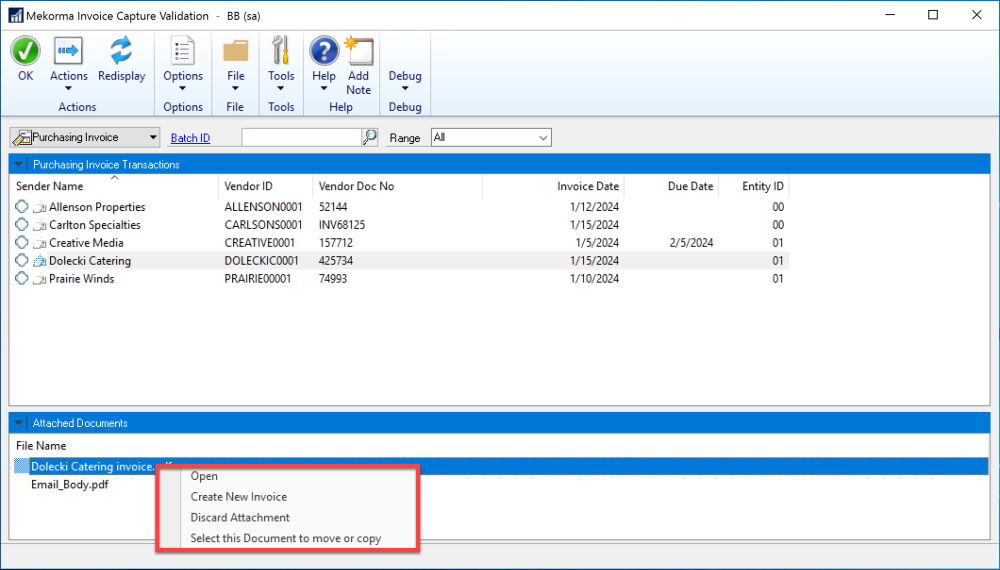Screen dimensions: 1000x570
Task: Click the Dolecki Catering document icon
Action: point(40,261)
